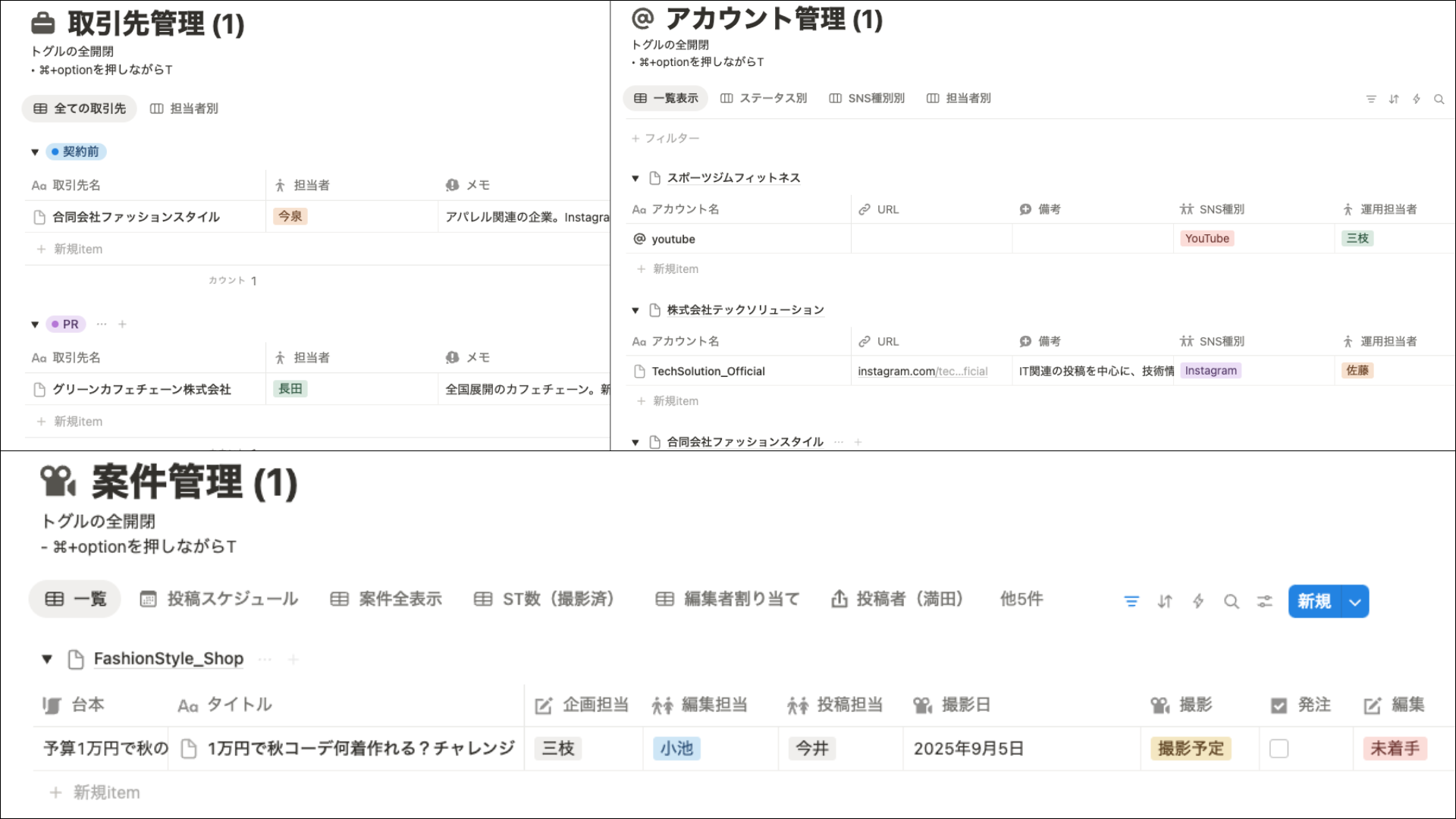
Task: Click more options dots next to PR group
Action: click(x=102, y=324)
